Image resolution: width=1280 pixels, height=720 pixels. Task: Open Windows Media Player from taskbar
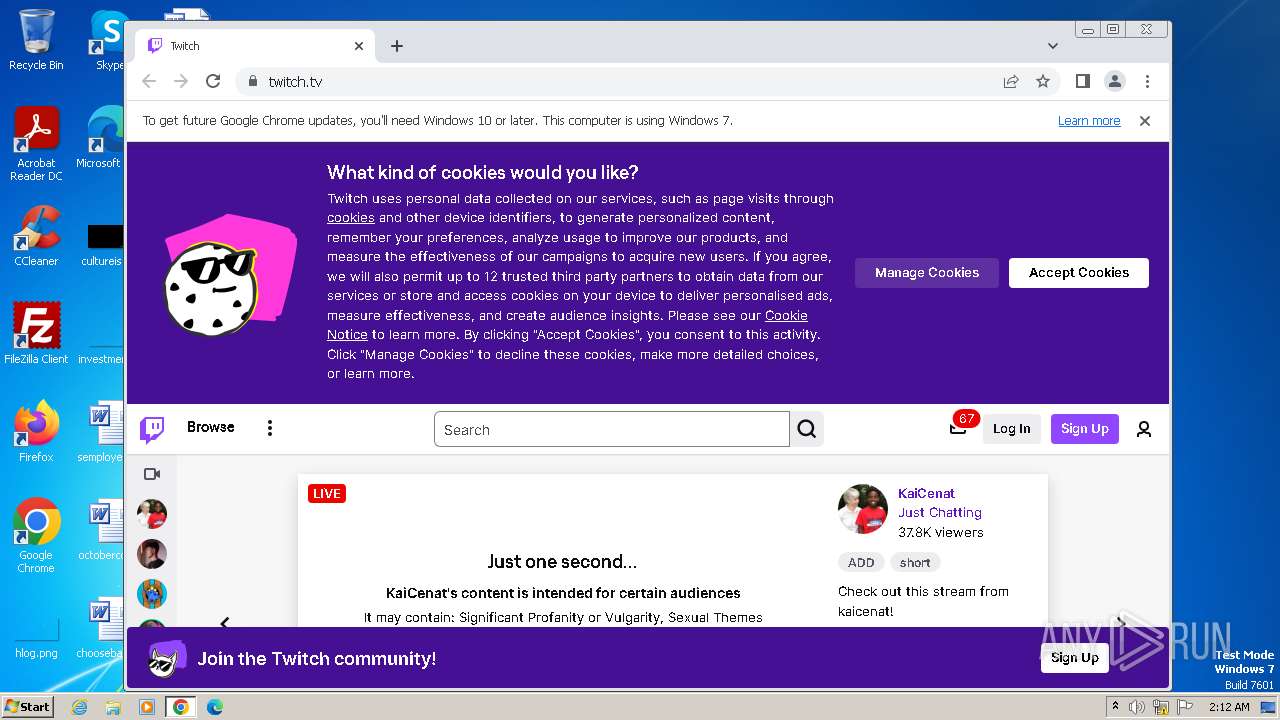(147, 707)
